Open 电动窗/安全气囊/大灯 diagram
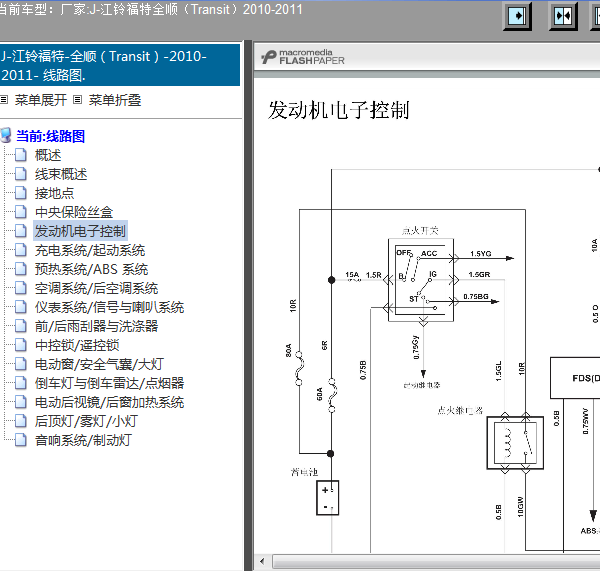Viewport: 600px width, 571px height. 99,364
